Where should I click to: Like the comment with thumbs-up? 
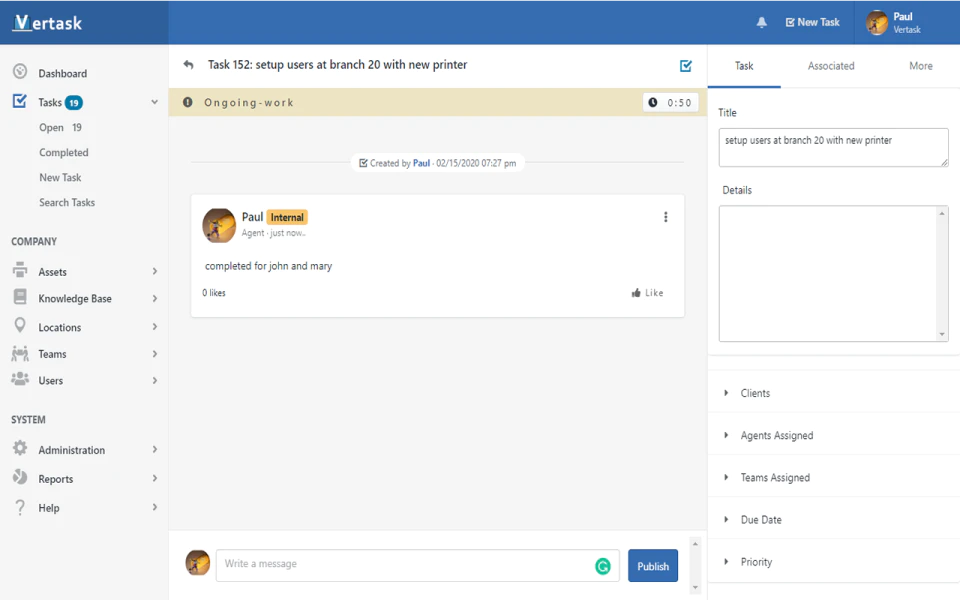[647, 293]
